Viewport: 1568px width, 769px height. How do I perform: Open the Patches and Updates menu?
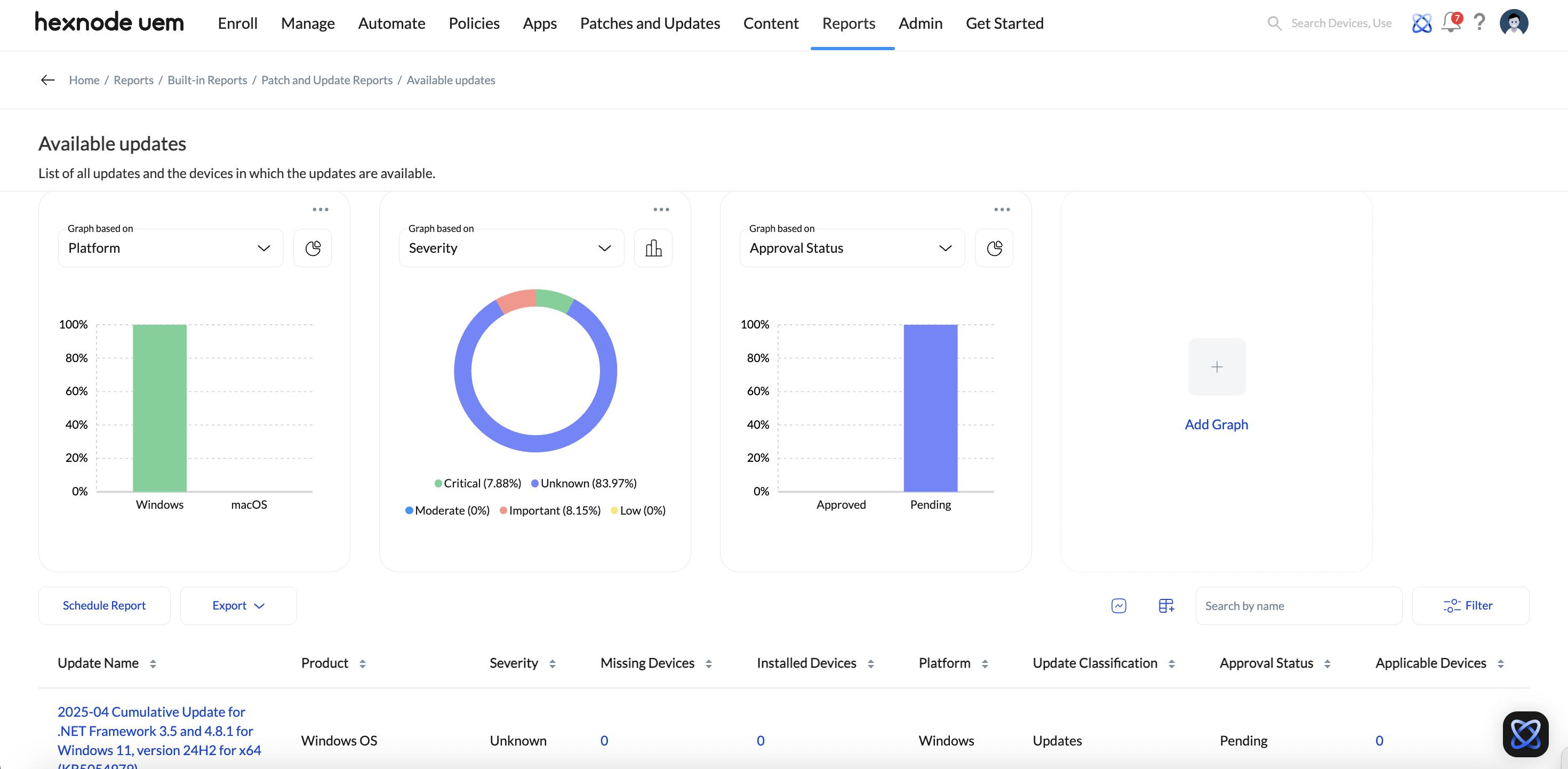coord(650,23)
